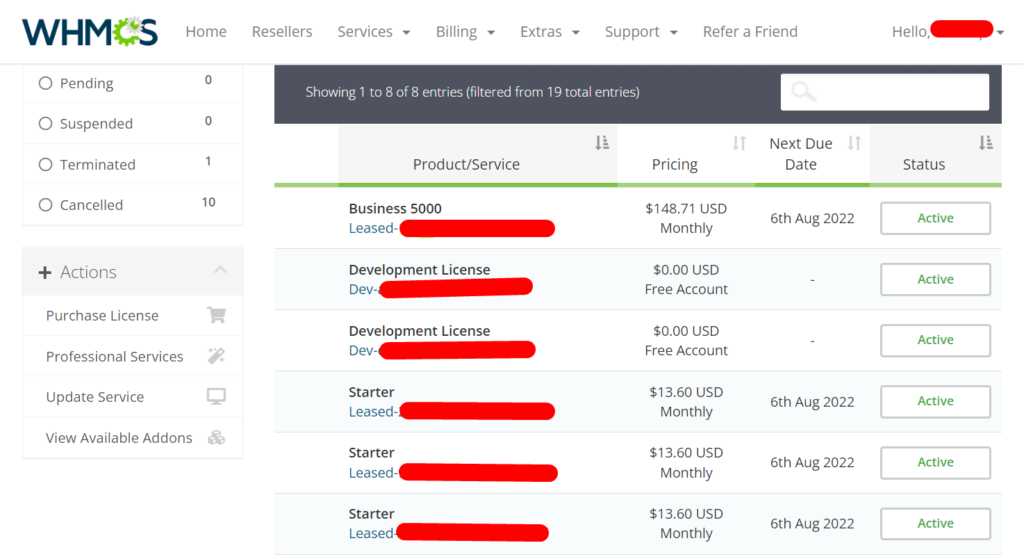Viewport: 1024px width, 559px height.
Task: Open the Services dropdown menu
Action: tap(374, 31)
